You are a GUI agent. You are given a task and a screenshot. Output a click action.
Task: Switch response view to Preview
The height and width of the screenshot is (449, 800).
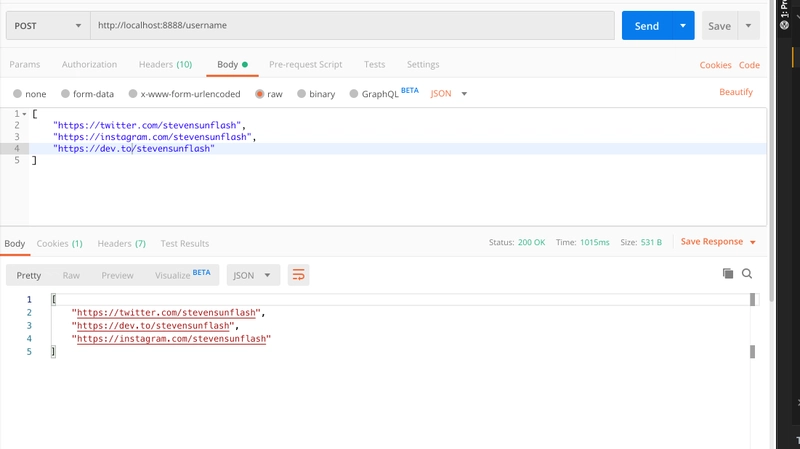pyautogui.click(x=117, y=275)
